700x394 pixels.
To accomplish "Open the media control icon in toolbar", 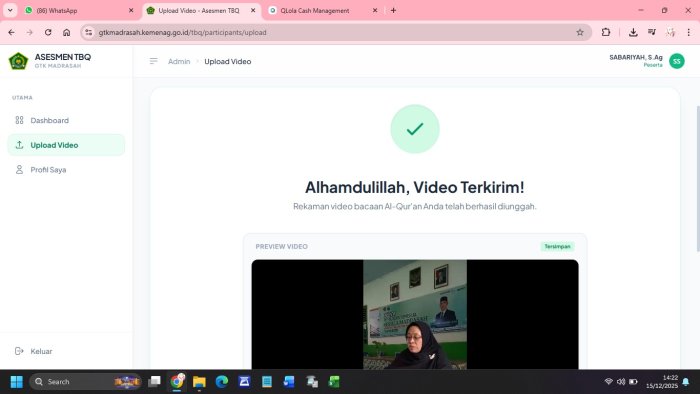I will (x=652, y=32).
